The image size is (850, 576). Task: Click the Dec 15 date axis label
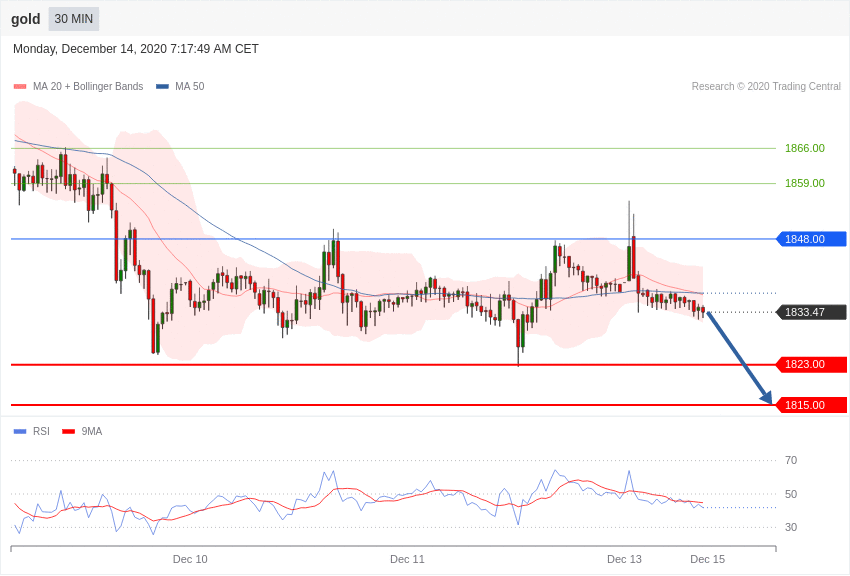(707, 559)
